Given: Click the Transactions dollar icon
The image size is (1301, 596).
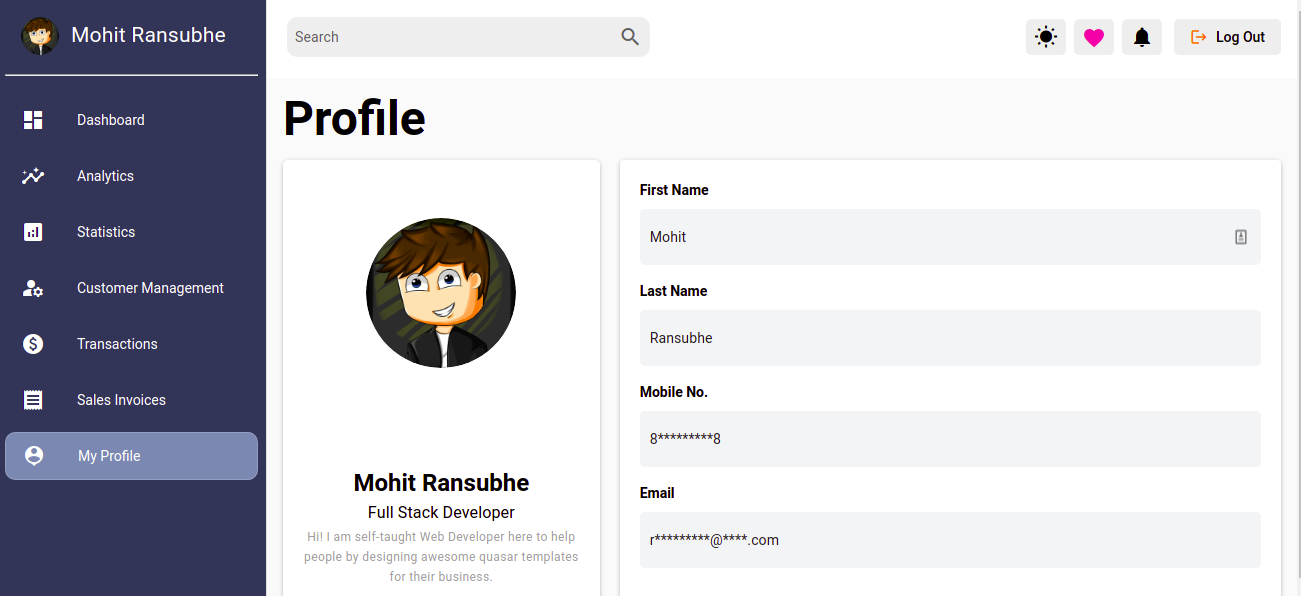Looking at the screenshot, I should click(x=33, y=344).
